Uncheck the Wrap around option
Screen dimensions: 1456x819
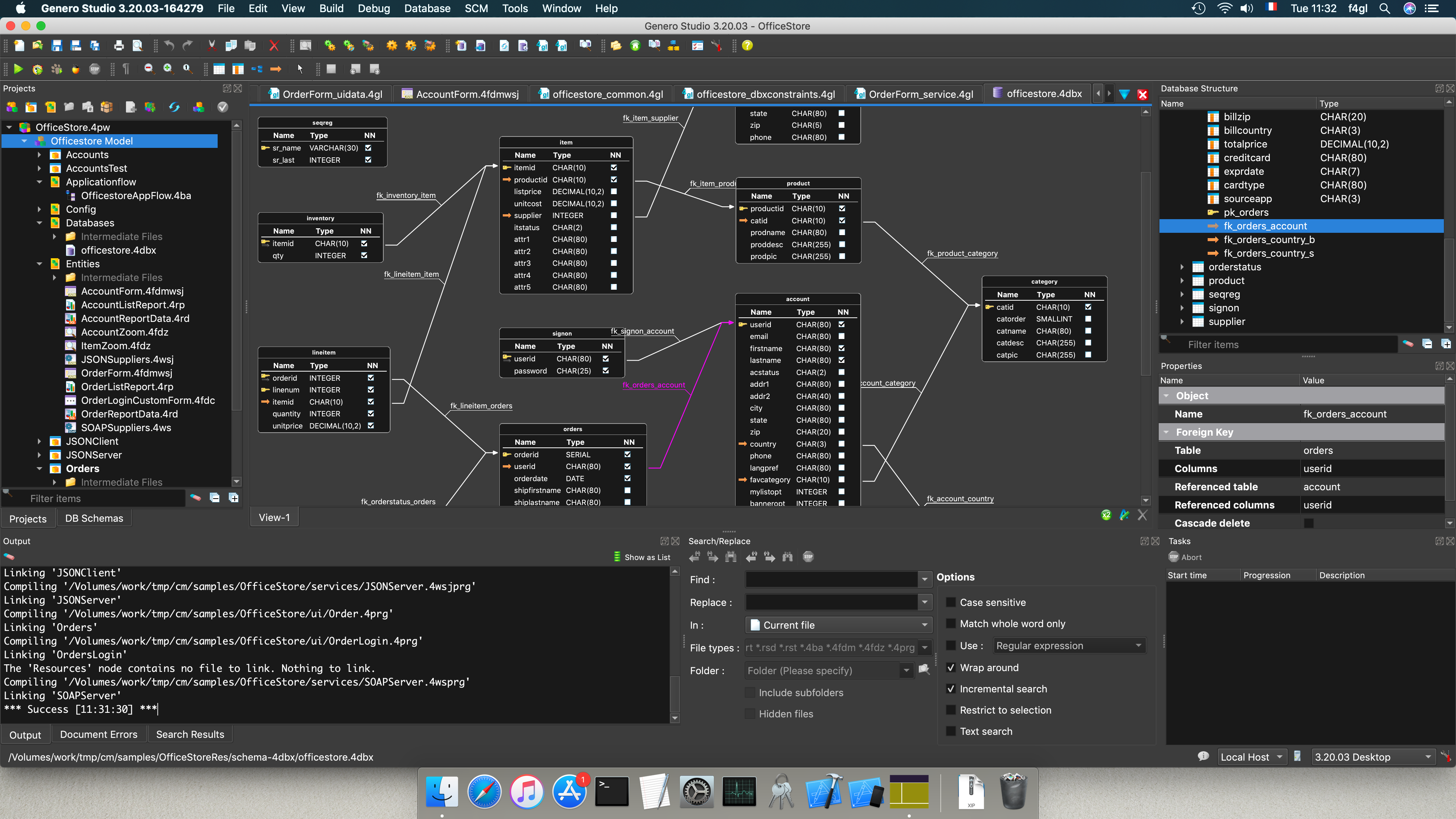click(951, 667)
